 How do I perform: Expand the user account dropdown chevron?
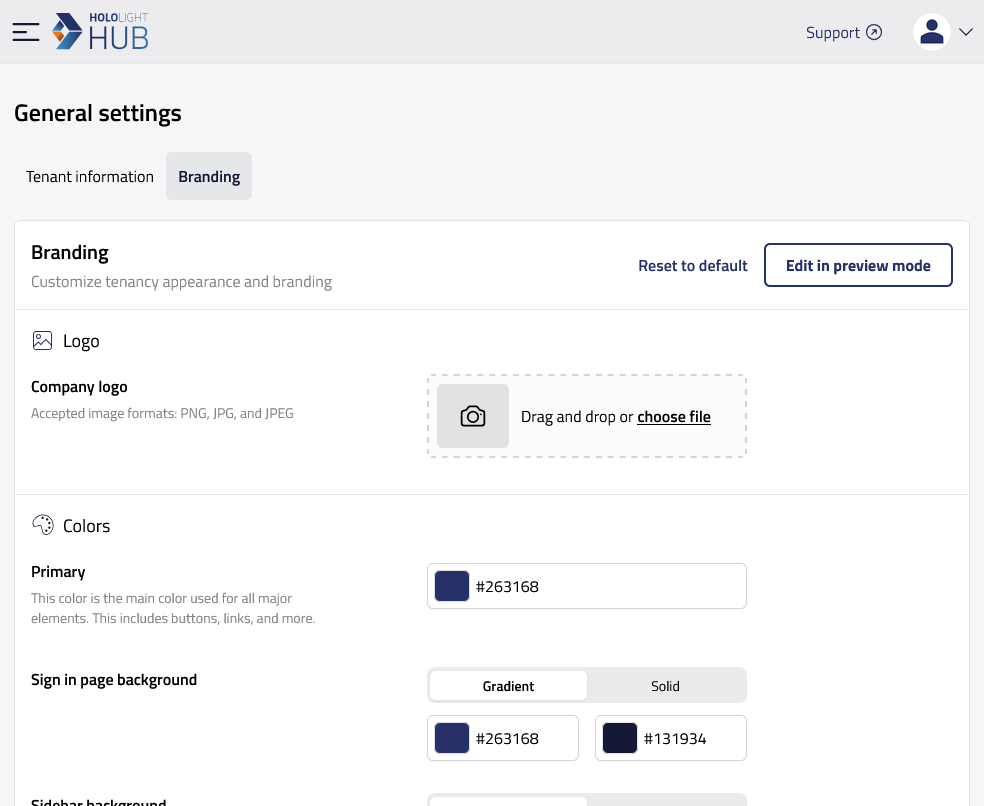coord(966,32)
